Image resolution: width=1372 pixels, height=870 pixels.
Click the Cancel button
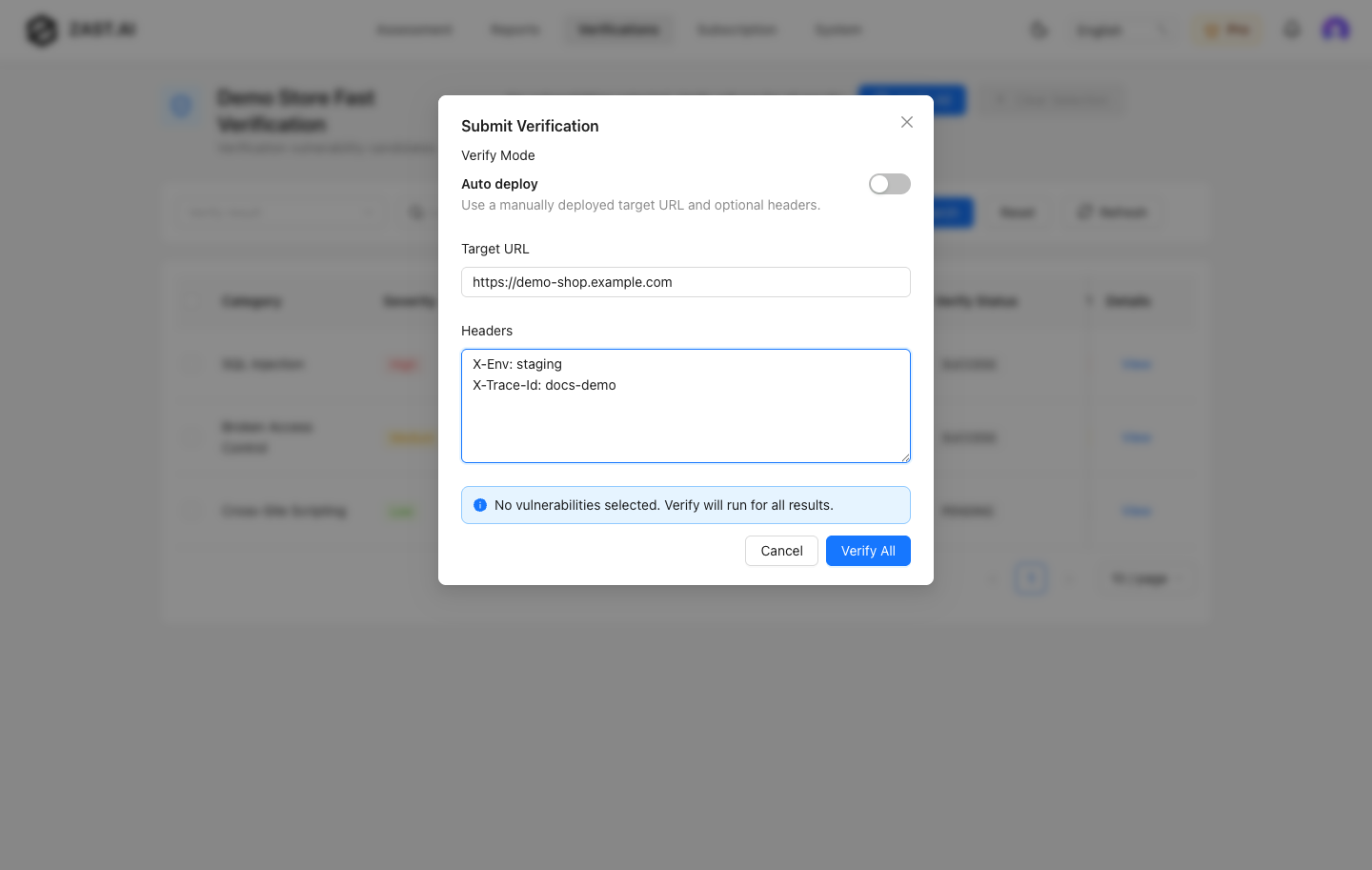click(x=781, y=551)
